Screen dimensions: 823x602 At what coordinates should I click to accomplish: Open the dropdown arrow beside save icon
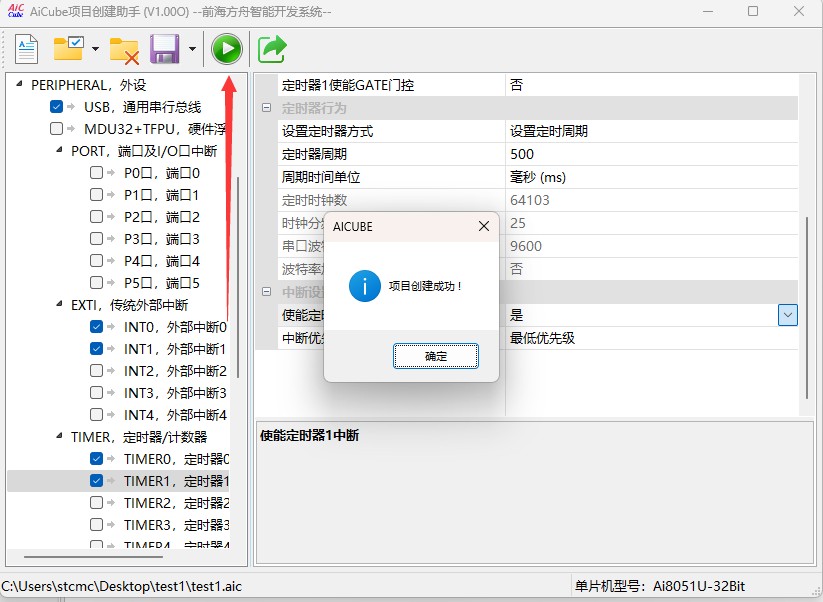(192, 49)
